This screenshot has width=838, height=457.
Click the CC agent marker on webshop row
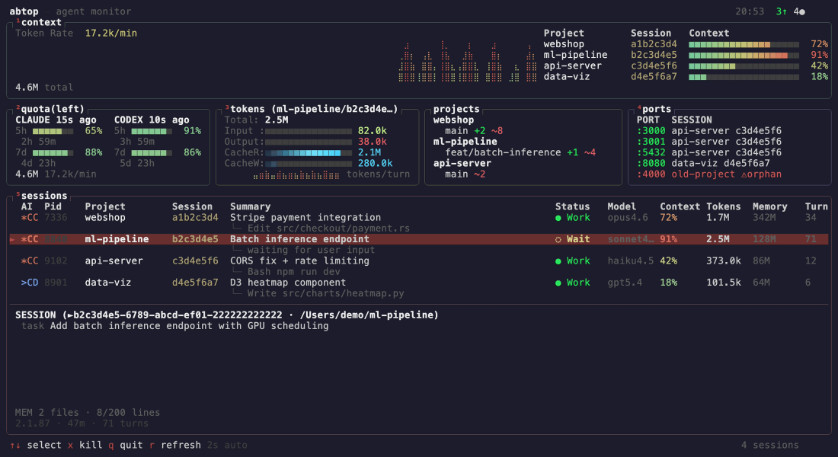(x=30, y=217)
